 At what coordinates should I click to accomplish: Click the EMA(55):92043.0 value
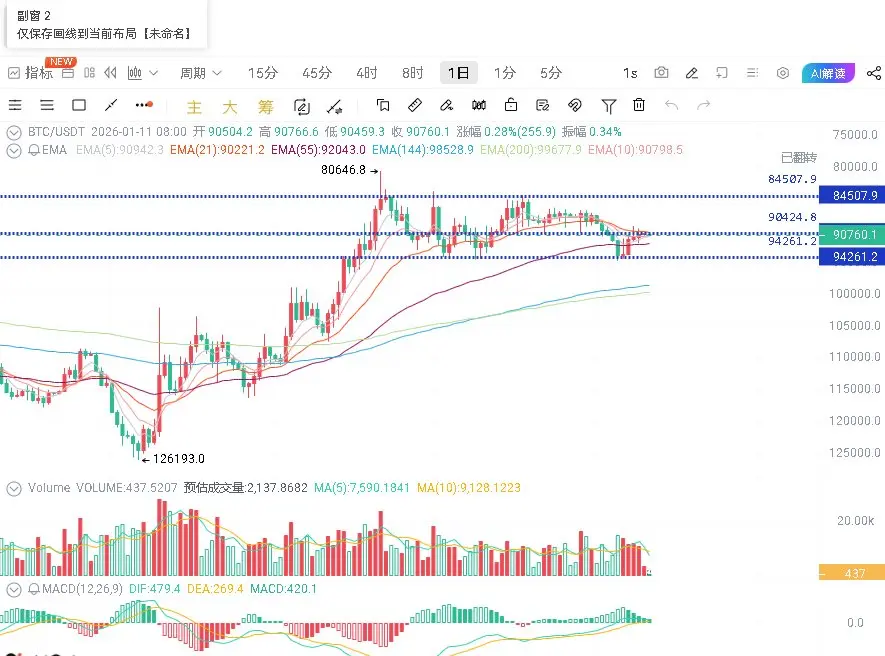tap(318, 150)
